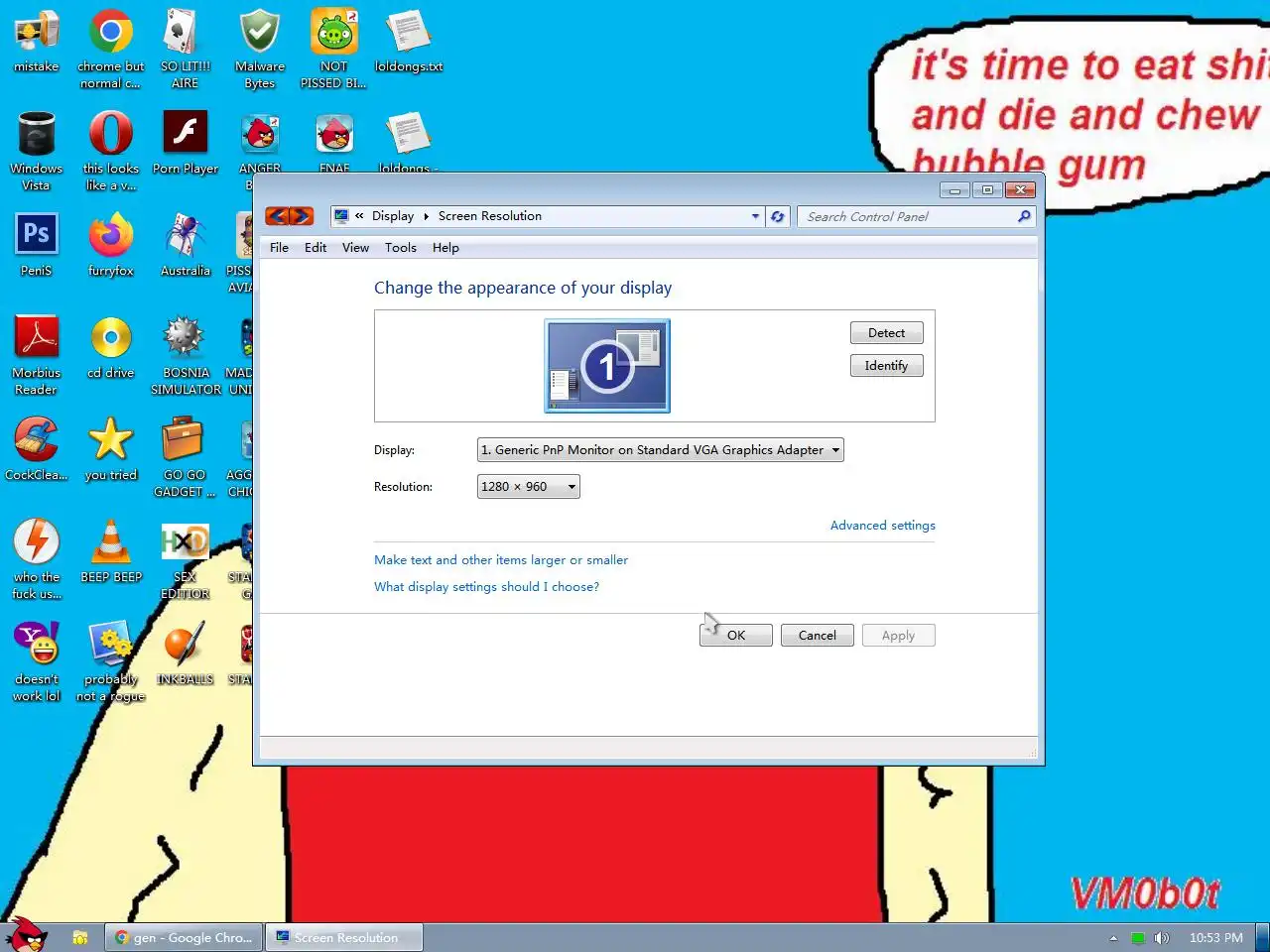Open the View menu
Image resolution: width=1270 pixels, height=952 pixels.
point(355,248)
